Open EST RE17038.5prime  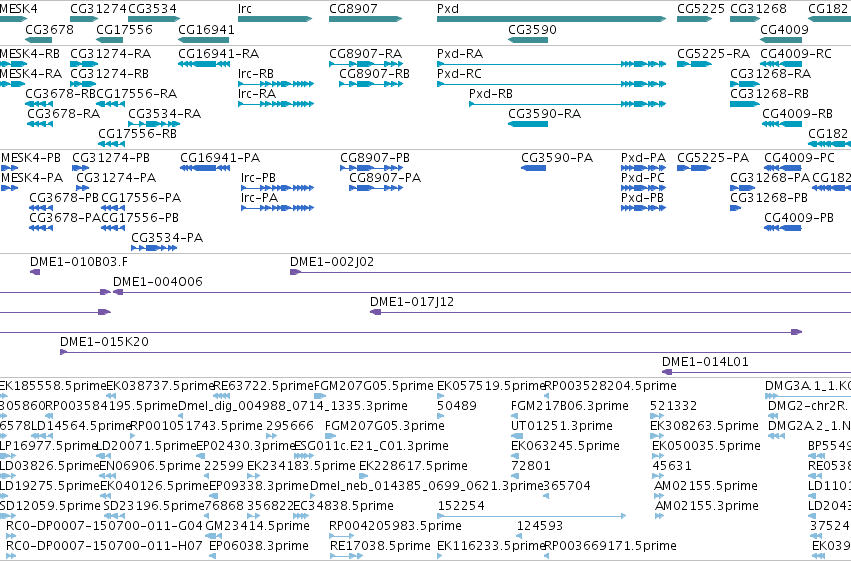click(x=380, y=546)
